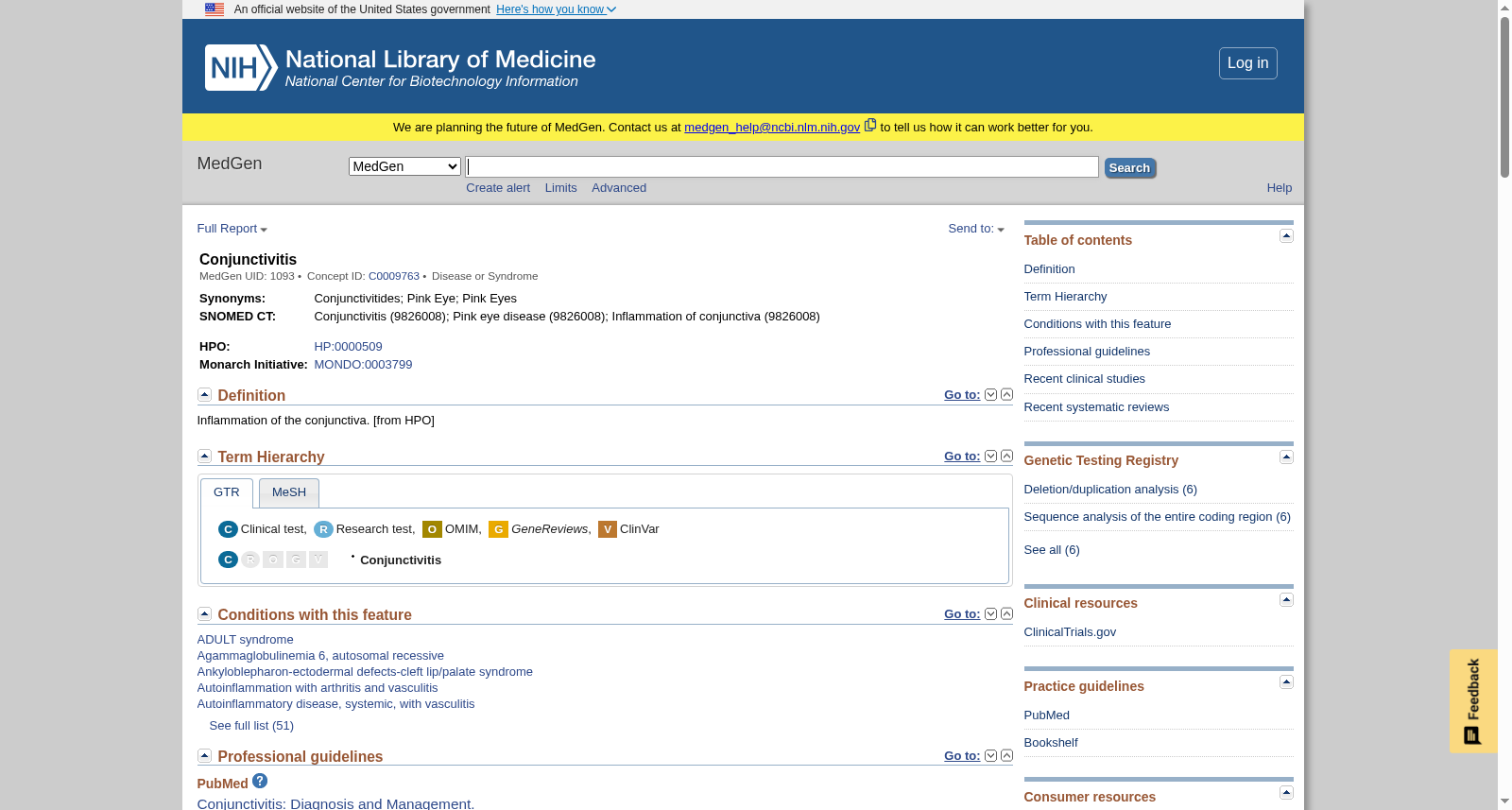Switch to the MeSH tab
The height and width of the screenshot is (810, 1512).
(289, 492)
